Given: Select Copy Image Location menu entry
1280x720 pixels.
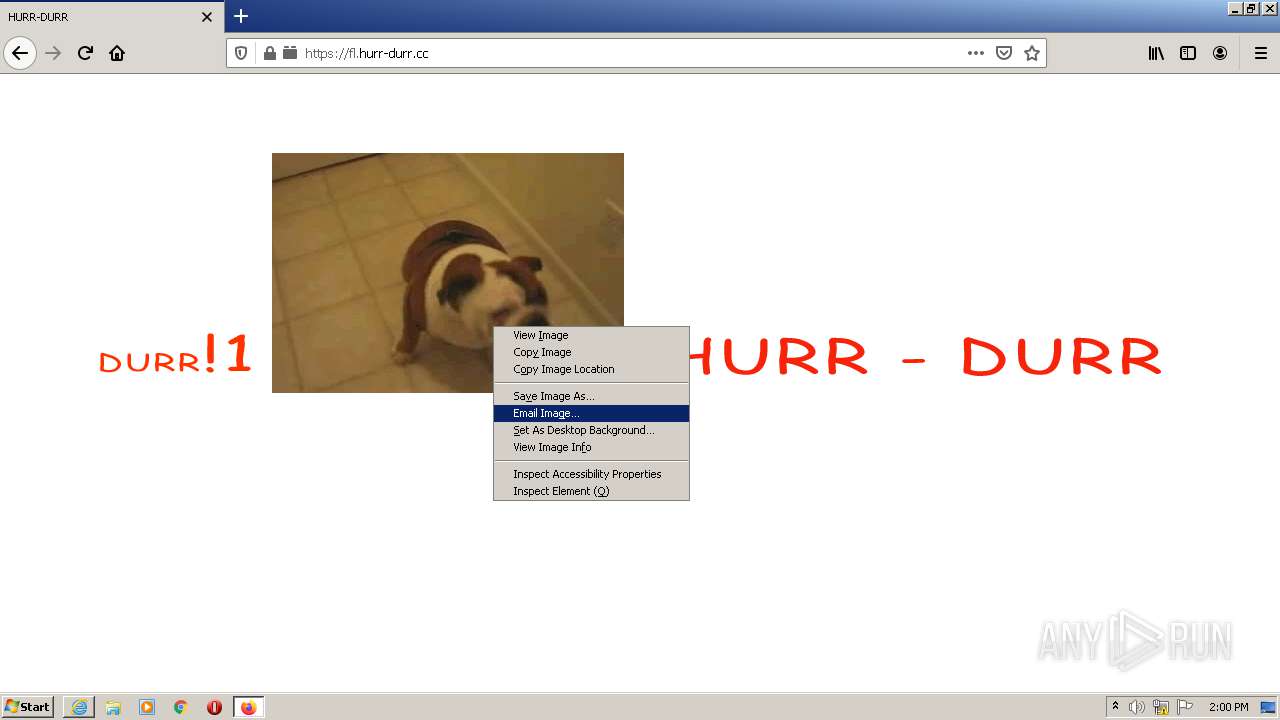Looking at the screenshot, I should (x=591, y=369).
